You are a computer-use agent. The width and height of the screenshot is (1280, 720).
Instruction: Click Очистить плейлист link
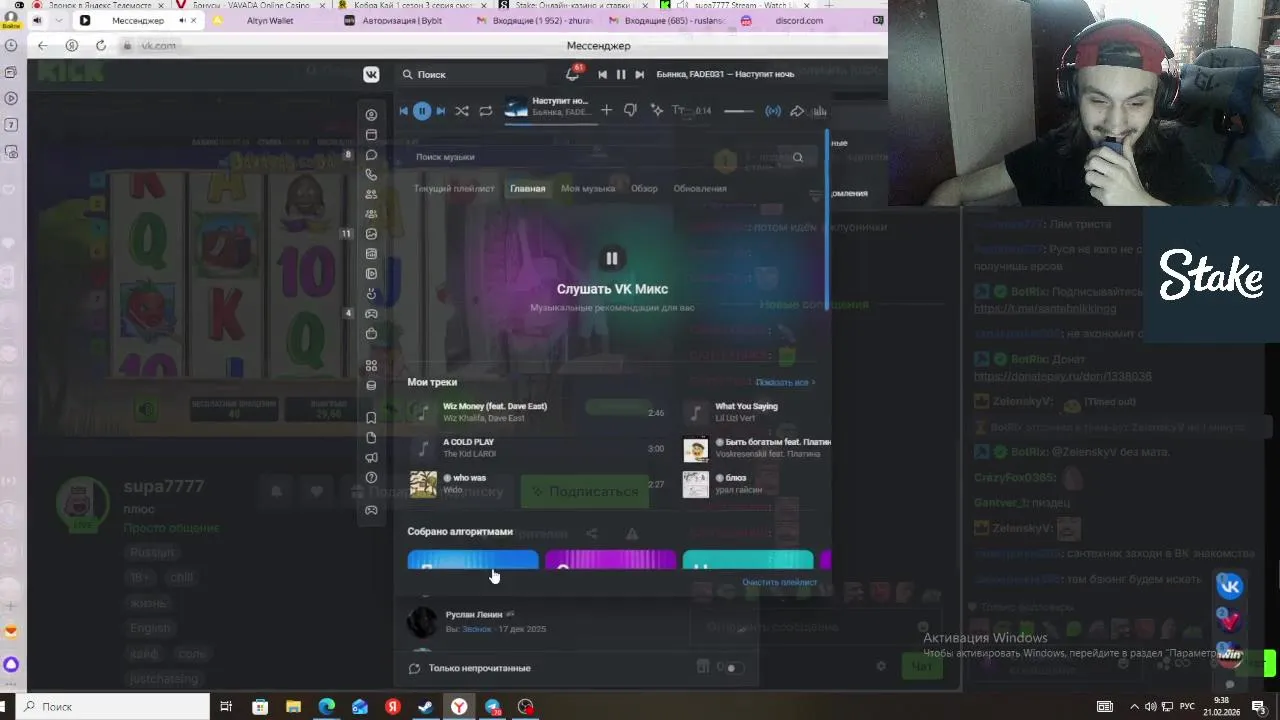[779, 582]
